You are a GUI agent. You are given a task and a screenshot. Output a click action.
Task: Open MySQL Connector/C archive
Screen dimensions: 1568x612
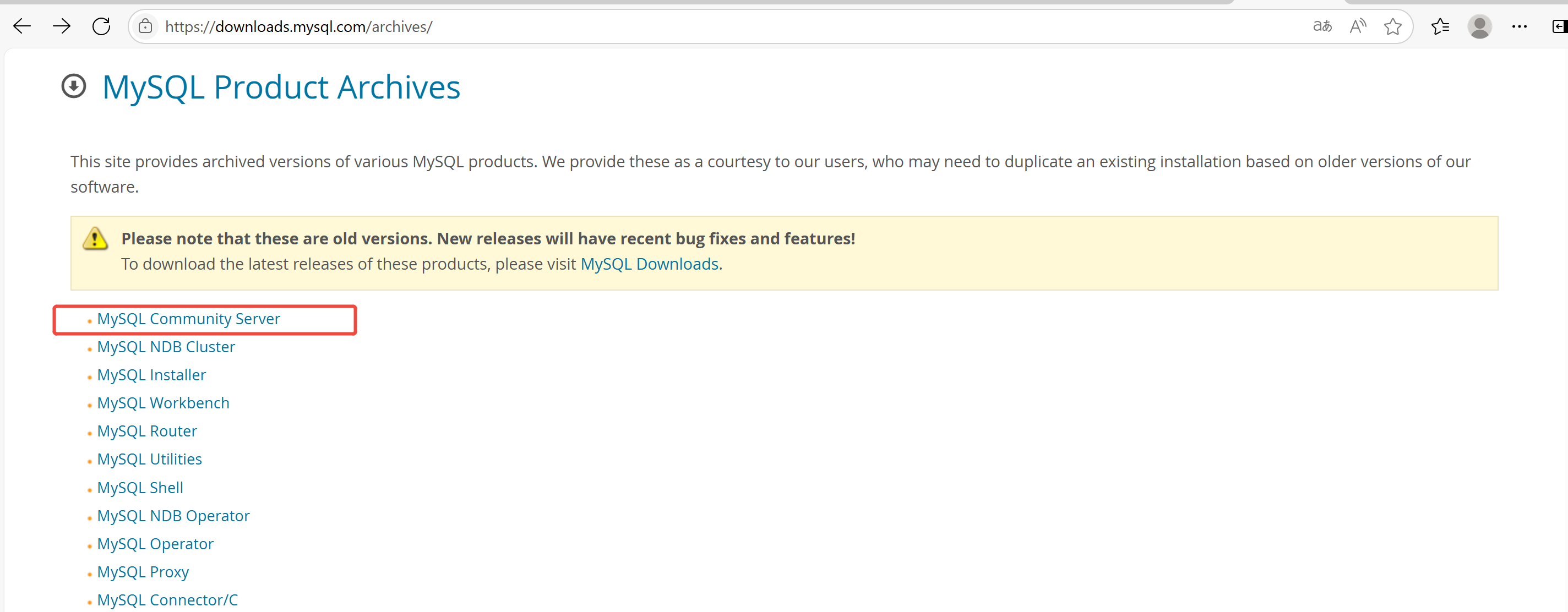(167, 600)
